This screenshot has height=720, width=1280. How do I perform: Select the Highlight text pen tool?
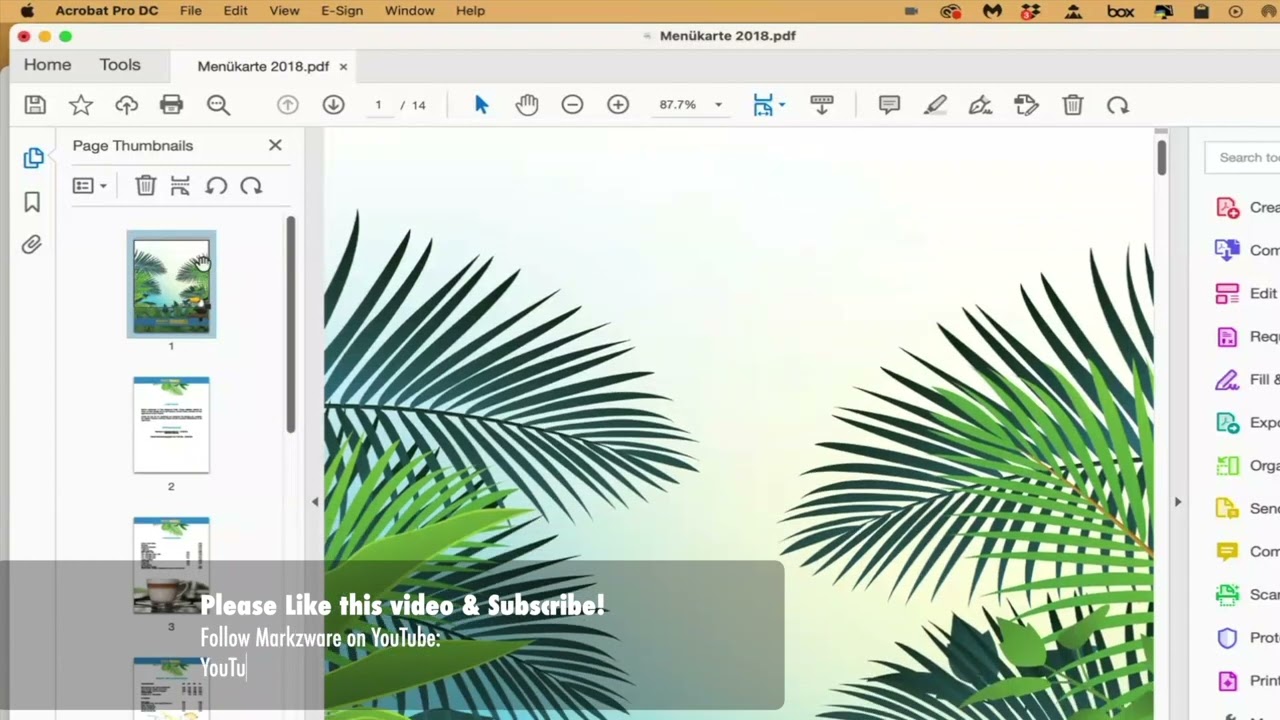[x=935, y=105]
